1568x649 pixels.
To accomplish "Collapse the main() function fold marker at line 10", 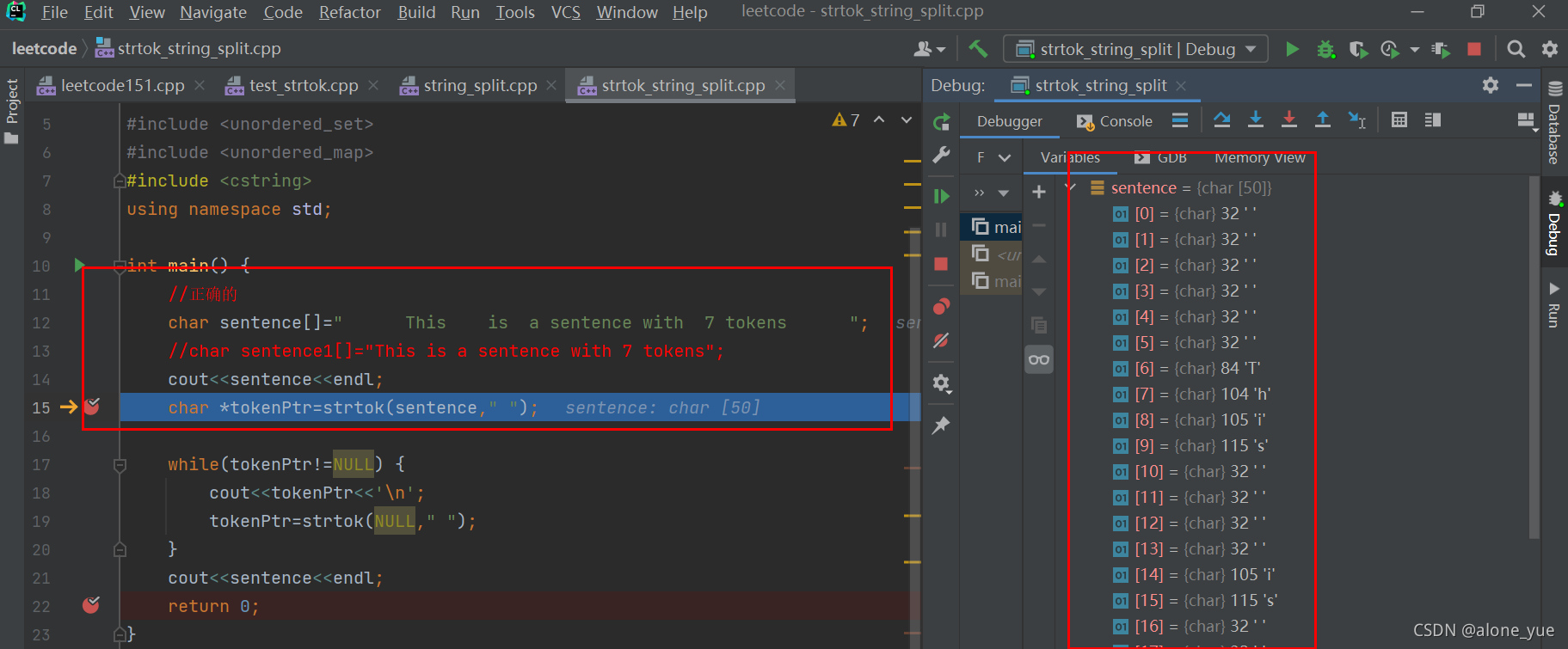I will click(x=120, y=266).
